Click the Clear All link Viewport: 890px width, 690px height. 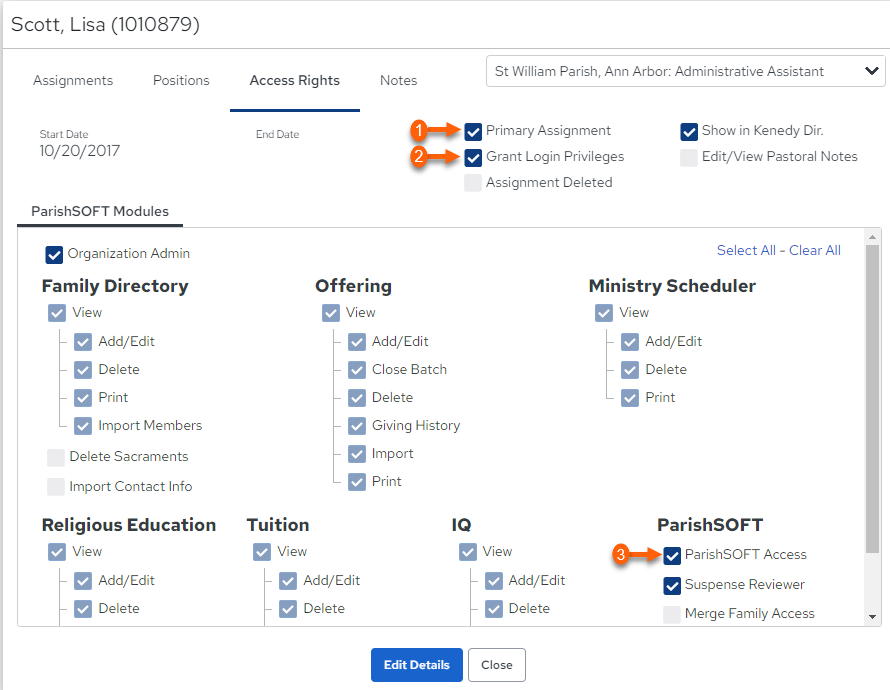tap(815, 250)
